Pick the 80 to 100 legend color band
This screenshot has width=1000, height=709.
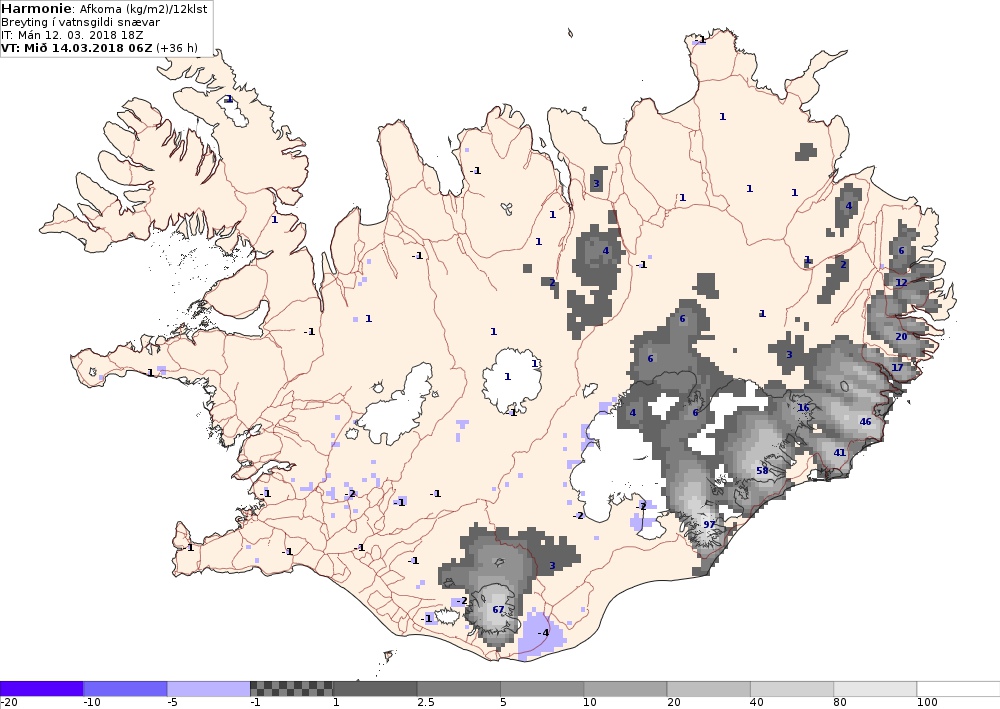tap(876, 689)
